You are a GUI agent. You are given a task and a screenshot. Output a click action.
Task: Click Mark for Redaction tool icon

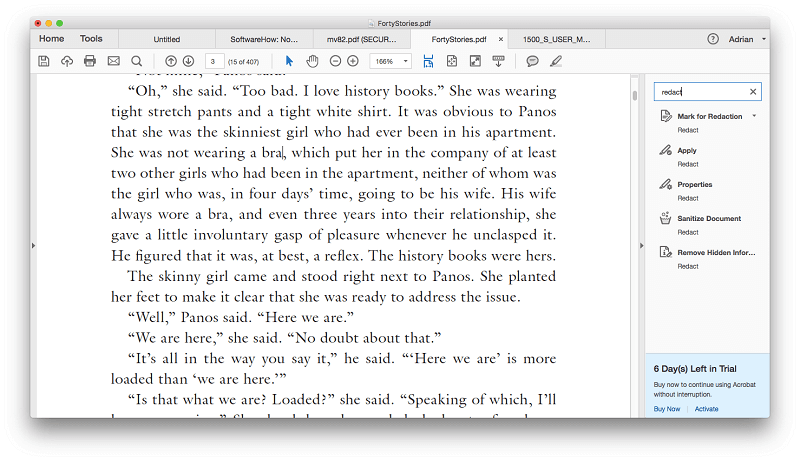[666, 116]
